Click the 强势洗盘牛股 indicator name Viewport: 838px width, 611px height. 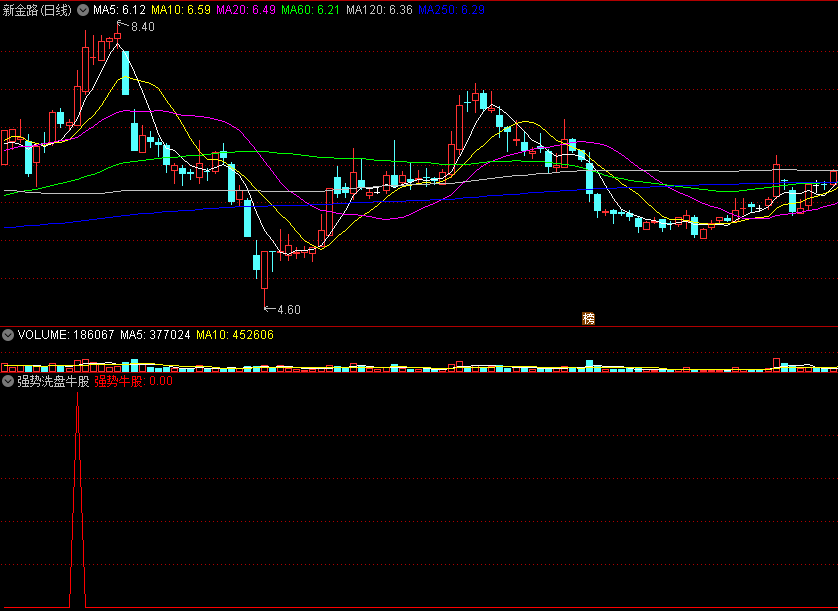click(53, 381)
